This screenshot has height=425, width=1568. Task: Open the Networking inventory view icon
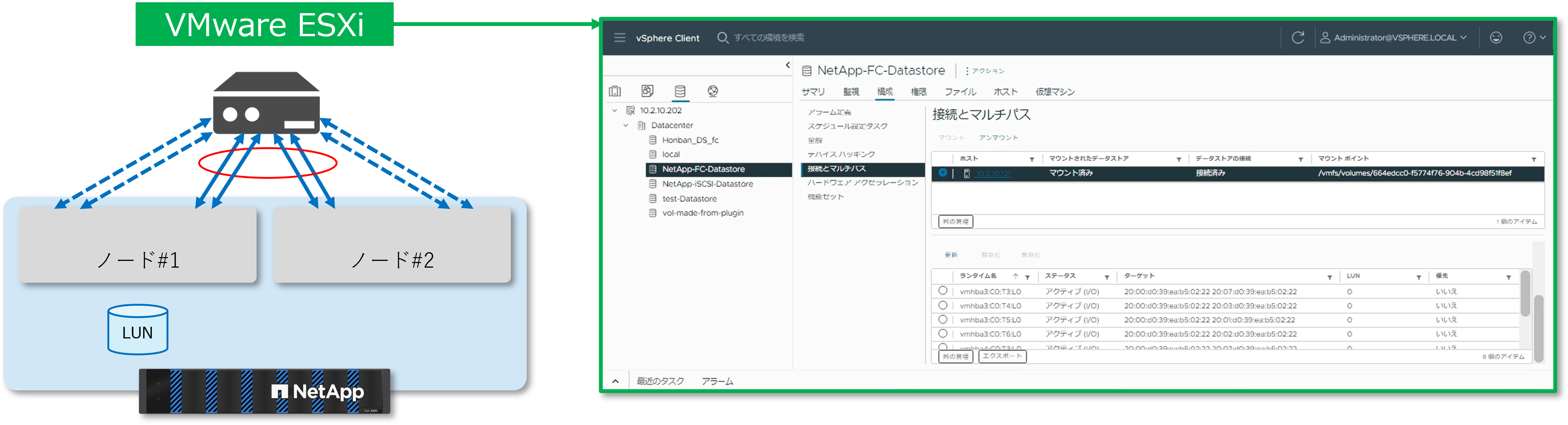pyautogui.click(x=713, y=91)
